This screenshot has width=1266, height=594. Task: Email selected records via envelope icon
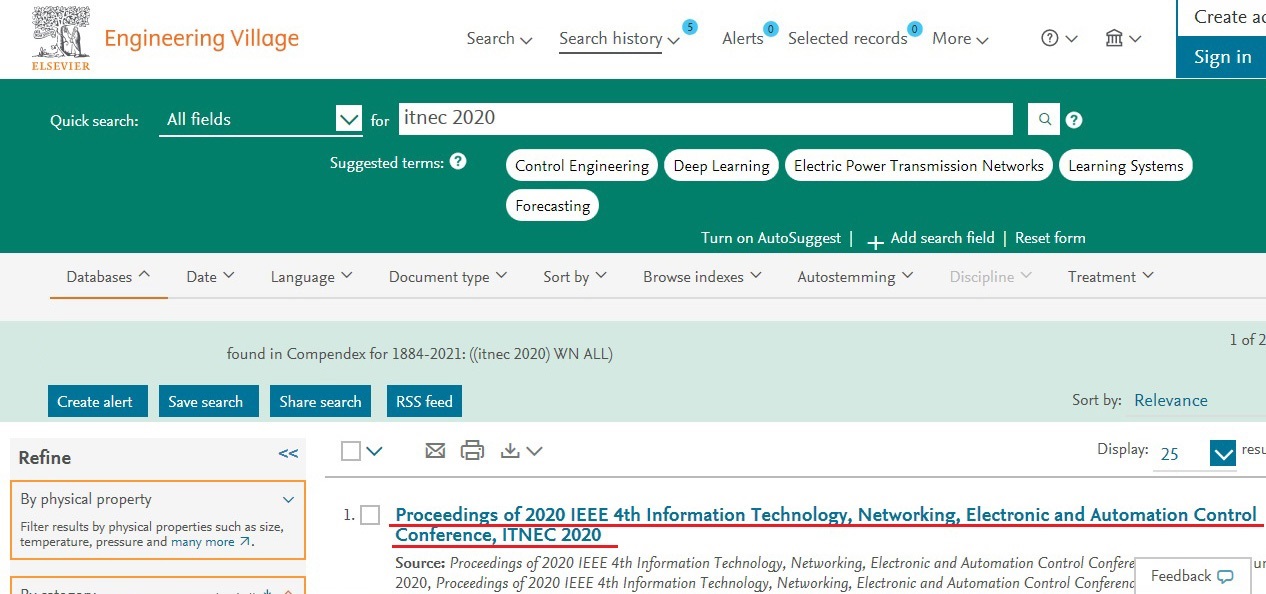click(435, 451)
